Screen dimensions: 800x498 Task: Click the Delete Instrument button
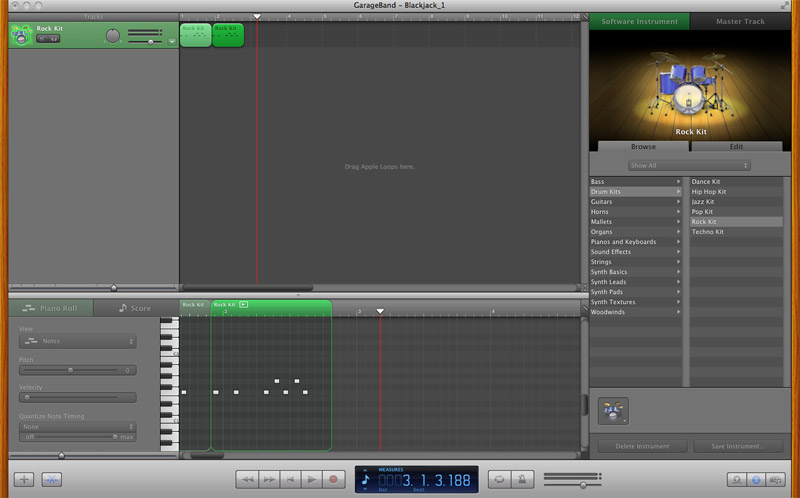[x=642, y=446]
